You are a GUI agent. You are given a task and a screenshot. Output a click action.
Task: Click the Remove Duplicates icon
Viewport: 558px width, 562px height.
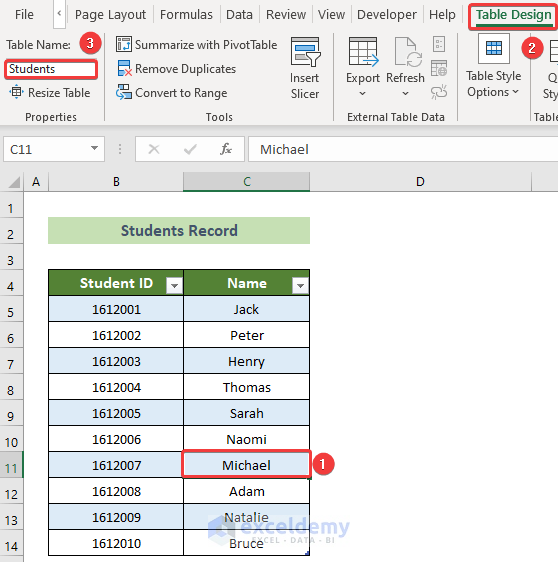tap(124, 68)
